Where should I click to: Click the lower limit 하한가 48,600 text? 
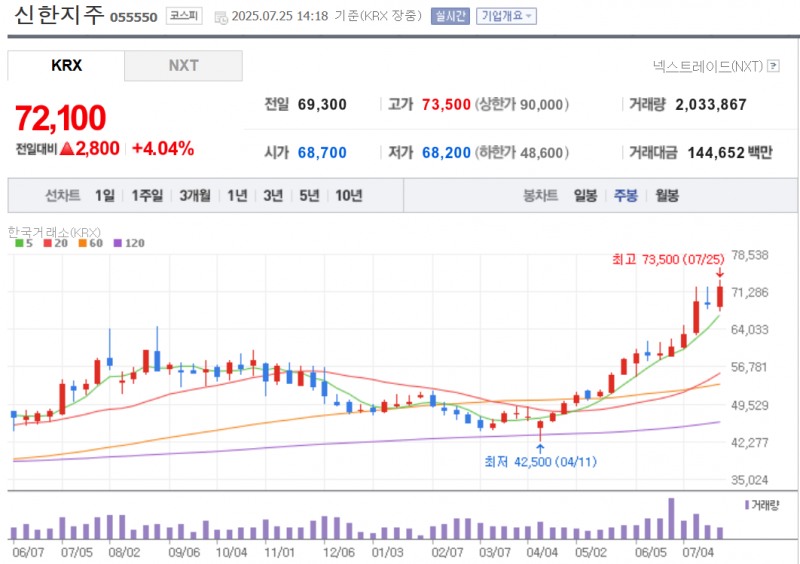click(x=522, y=153)
